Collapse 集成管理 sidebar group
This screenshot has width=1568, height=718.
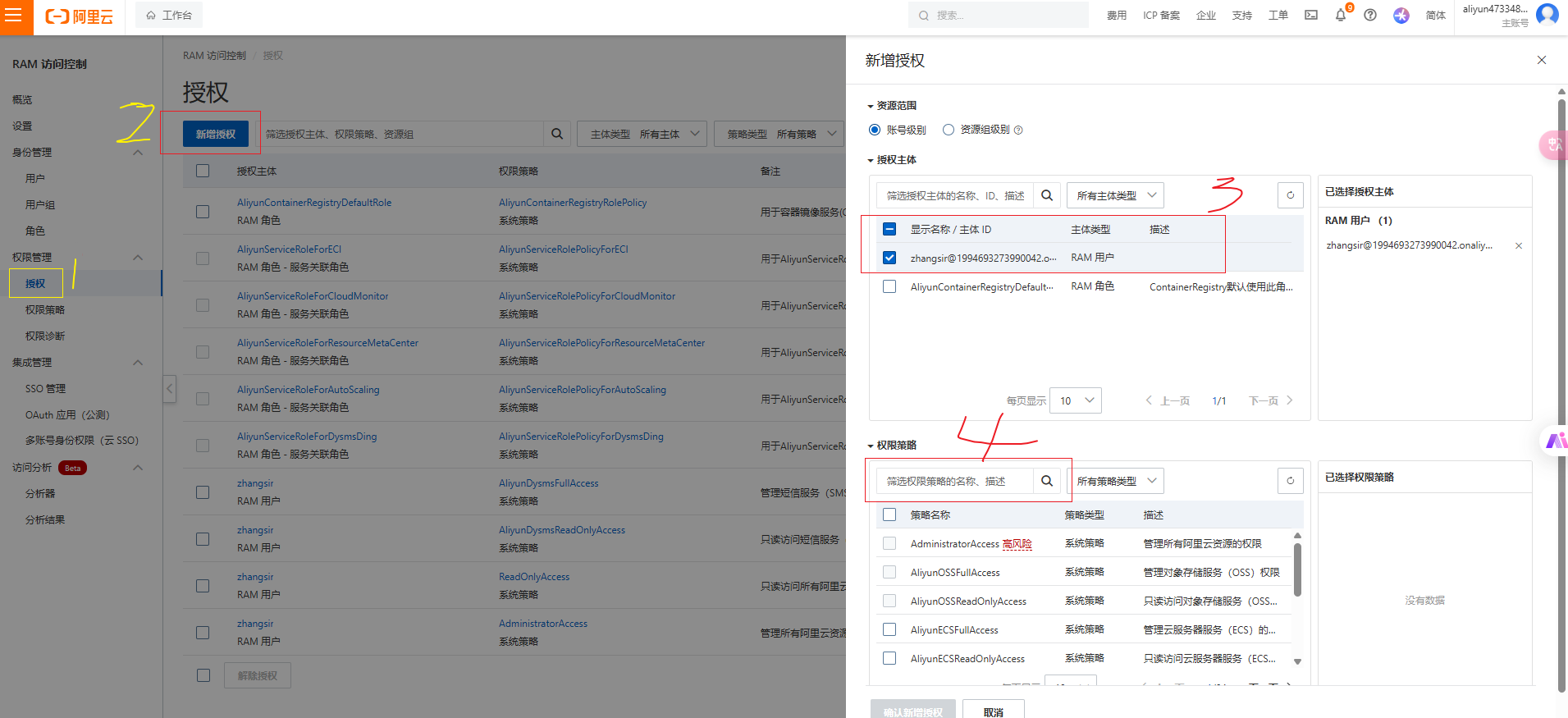138,362
